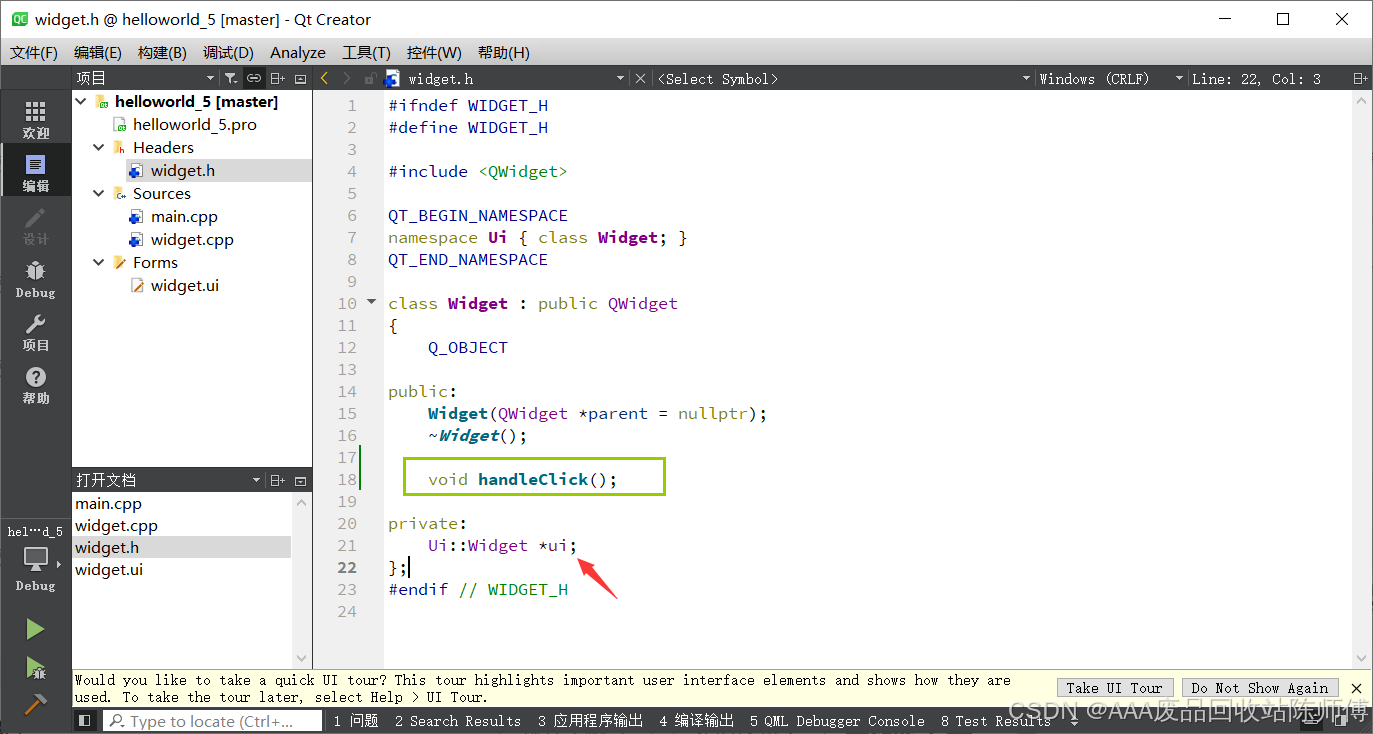This screenshot has width=1373, height=734.
Task: Click the Line: 22, Col: 3 indicator
Action: tap(1256, 78)
